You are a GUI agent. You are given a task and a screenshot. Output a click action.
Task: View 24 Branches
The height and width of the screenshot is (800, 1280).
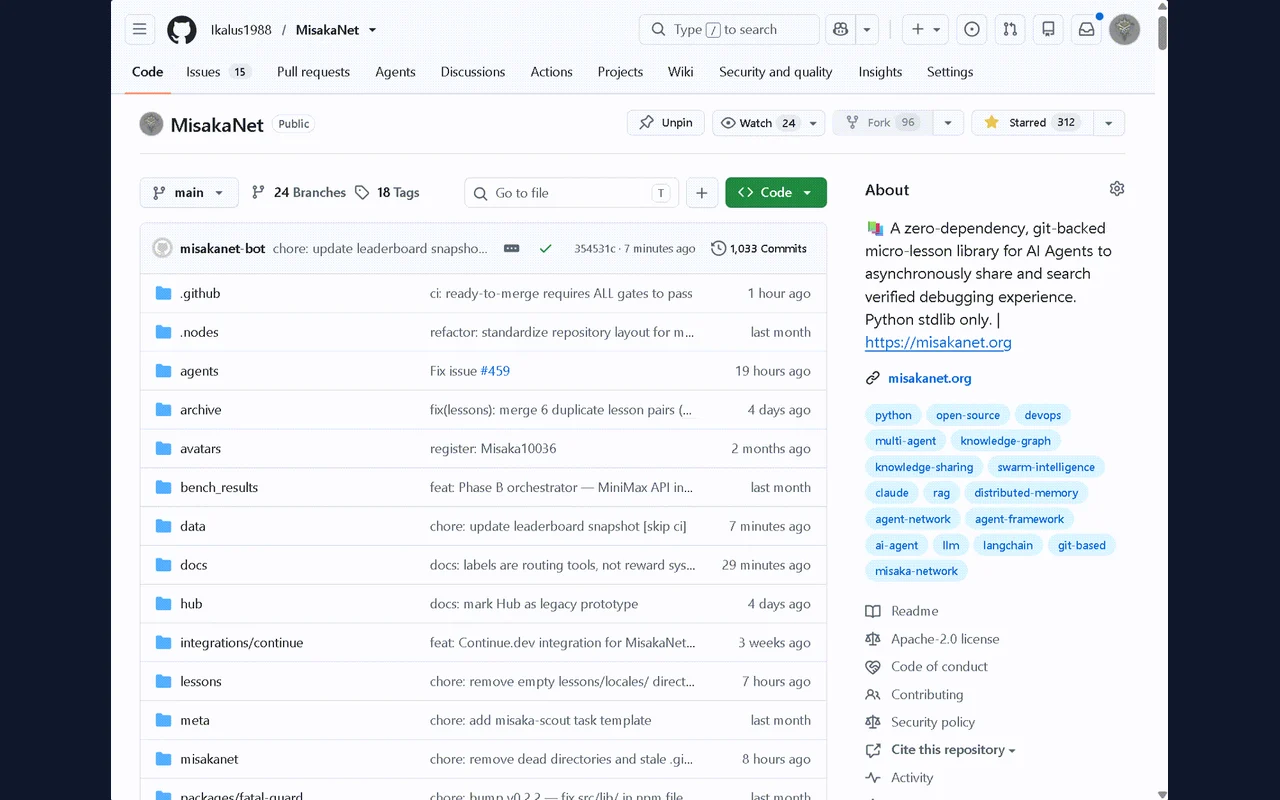299,192
